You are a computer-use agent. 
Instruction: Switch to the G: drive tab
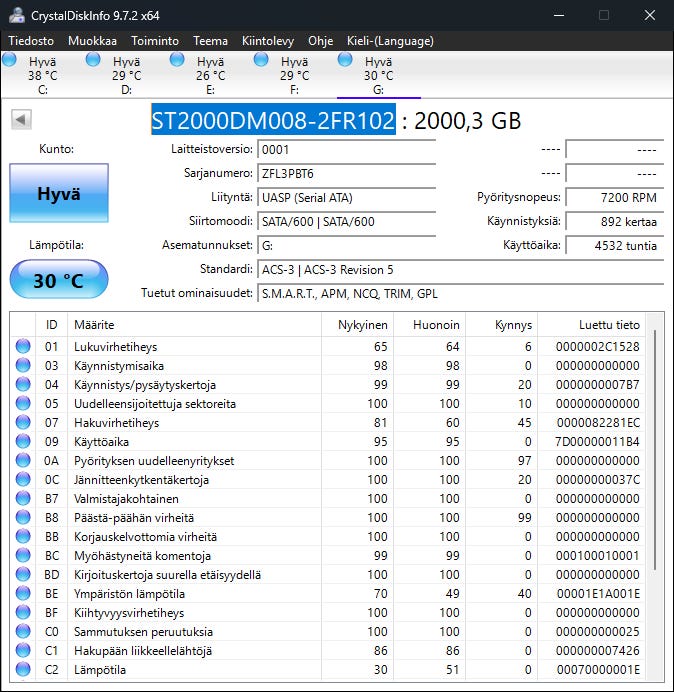click(x=378, y=76)
